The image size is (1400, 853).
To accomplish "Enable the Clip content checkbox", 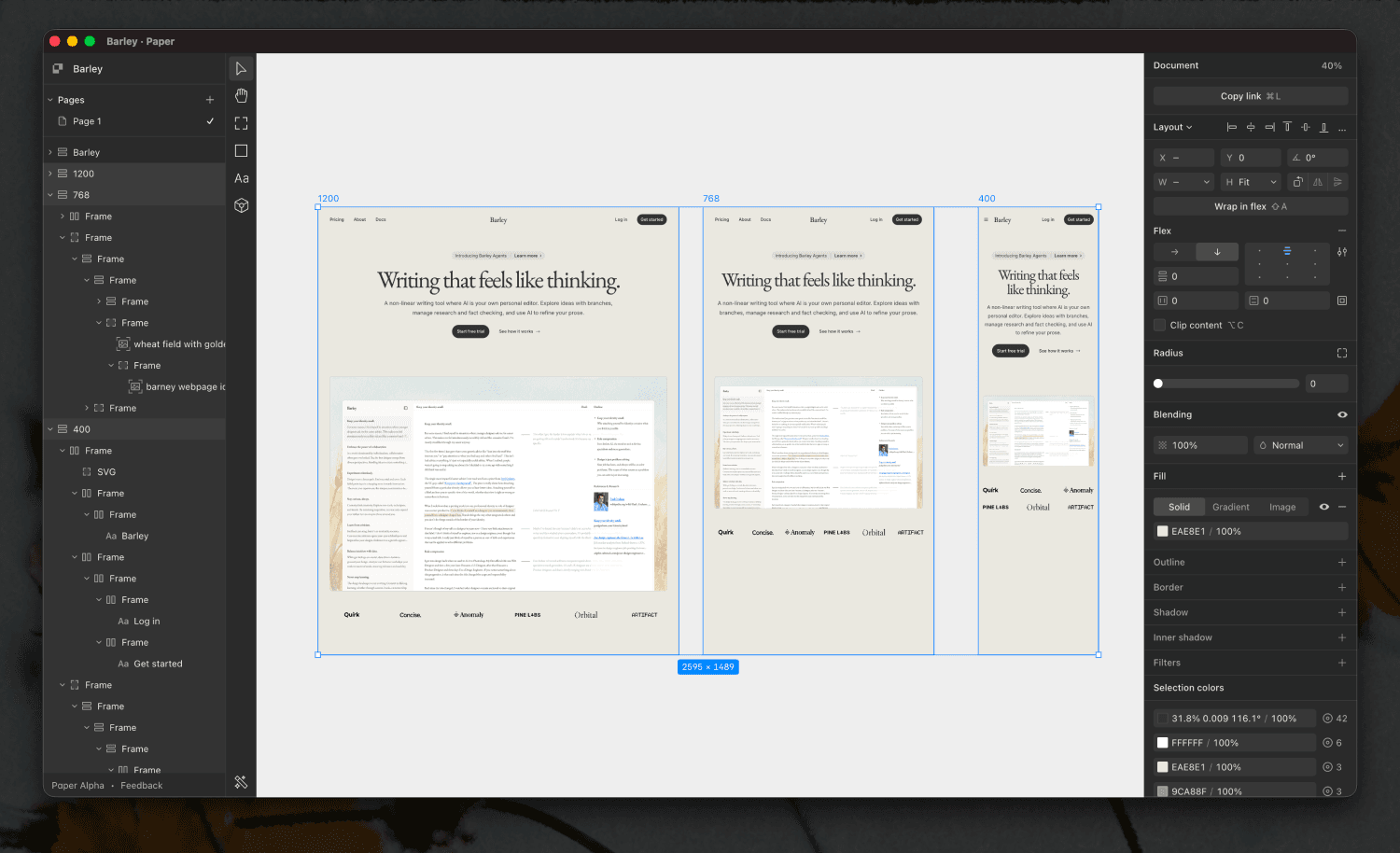I will pos(1160,325).
